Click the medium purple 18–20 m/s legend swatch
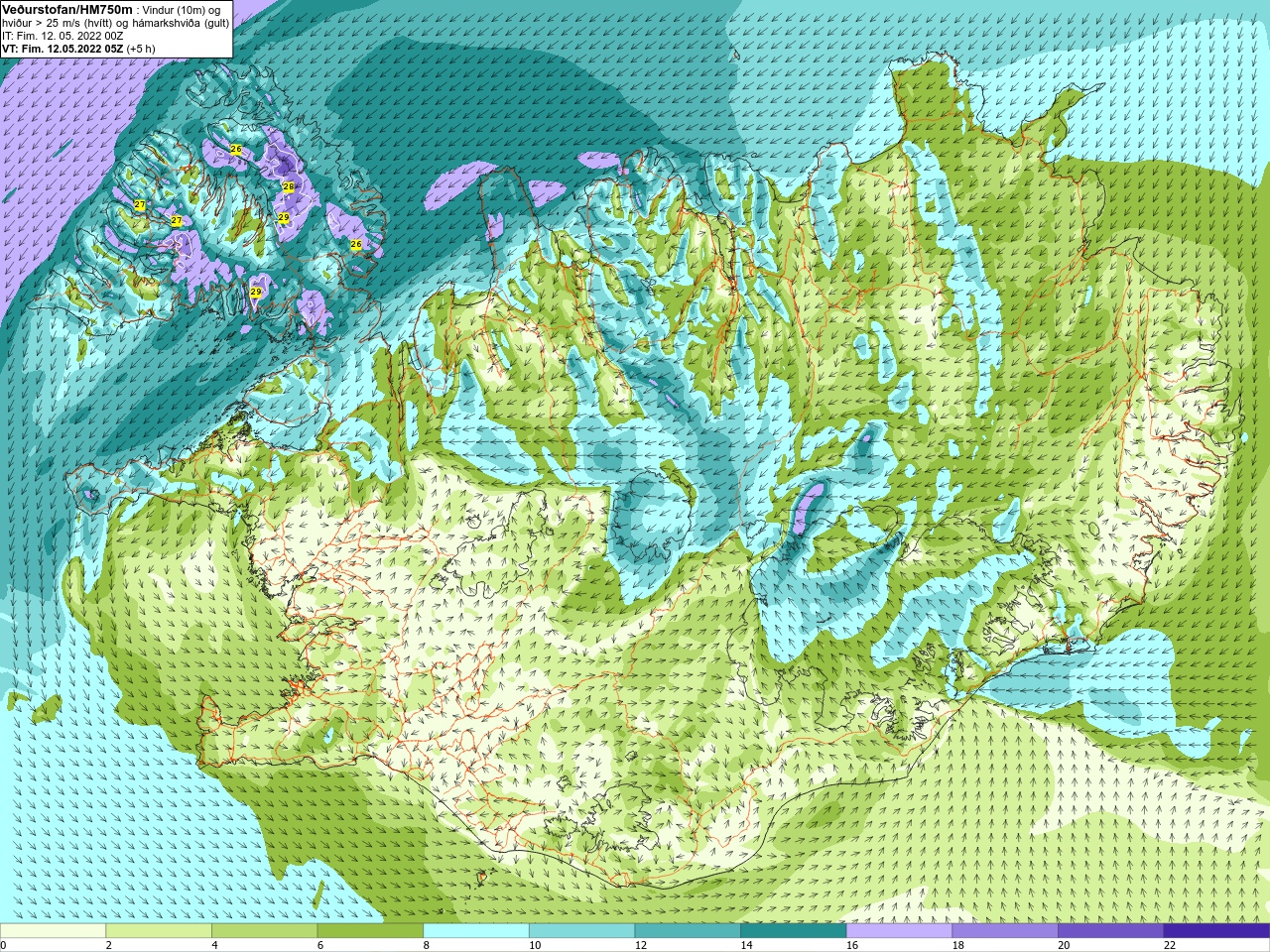1270x952 pixels. tap(1005, 931)
